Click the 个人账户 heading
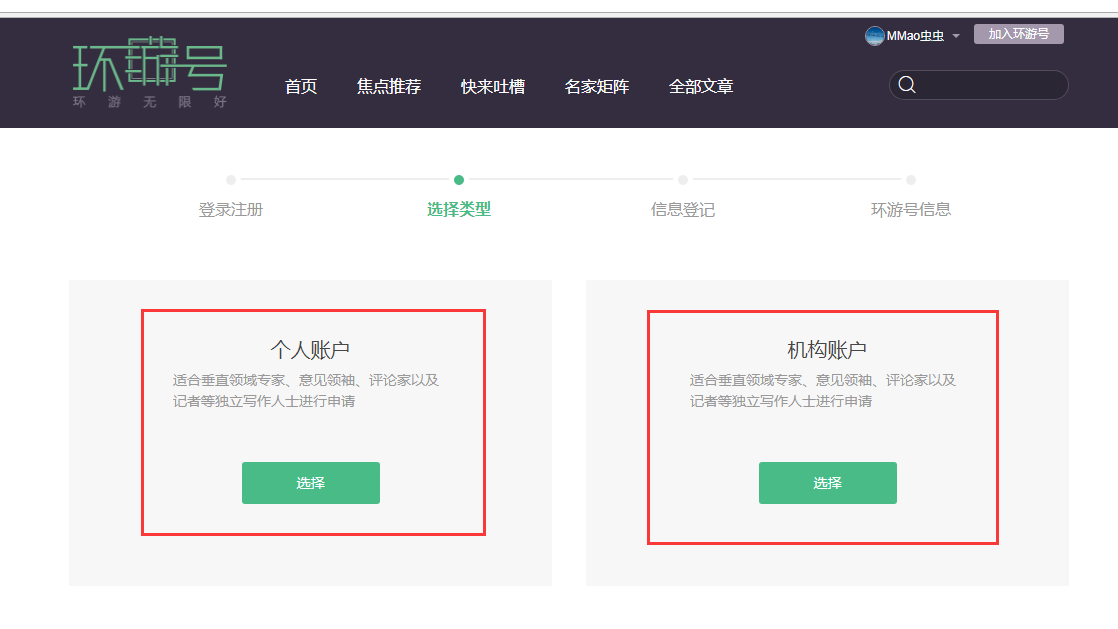The image size is (1118, 629). [310, 349]
